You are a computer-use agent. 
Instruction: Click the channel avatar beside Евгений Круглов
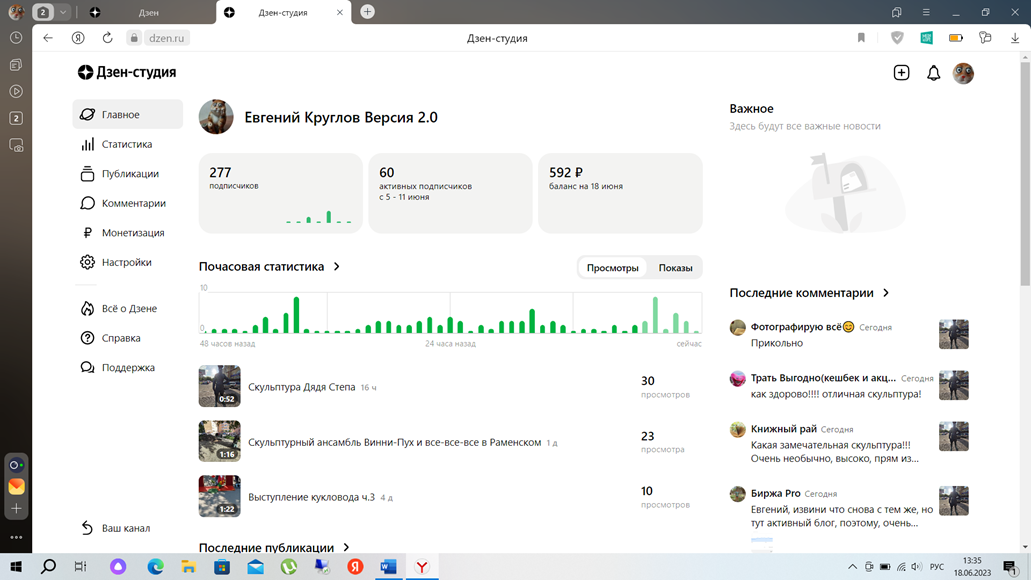pyautogui.click(x=216, y=117)
